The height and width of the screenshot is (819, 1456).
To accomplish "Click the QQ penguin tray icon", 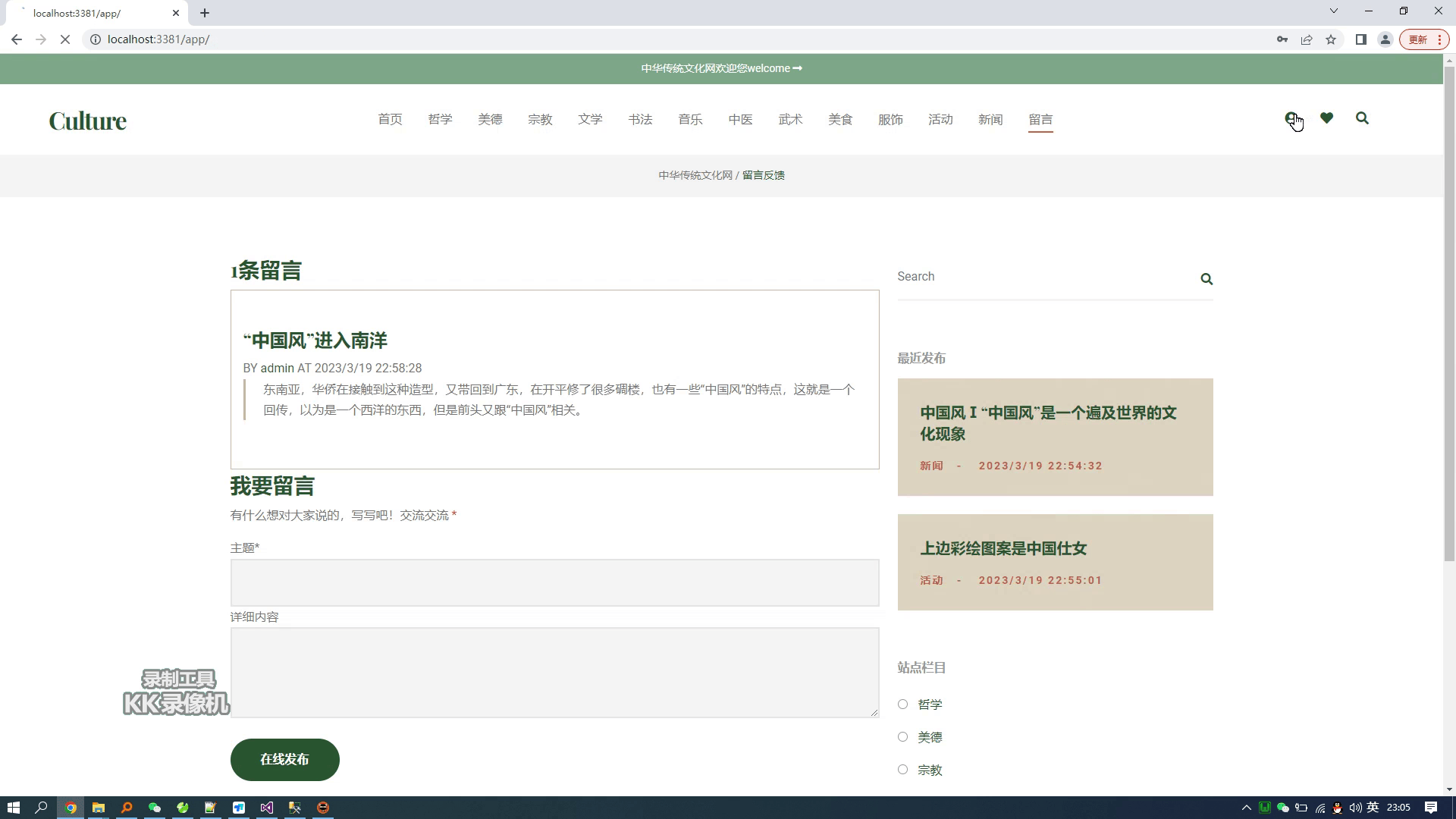I will [1337, 808].
